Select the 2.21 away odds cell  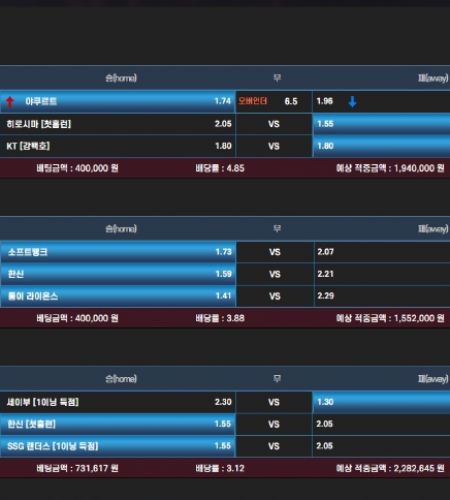[382, 274]
